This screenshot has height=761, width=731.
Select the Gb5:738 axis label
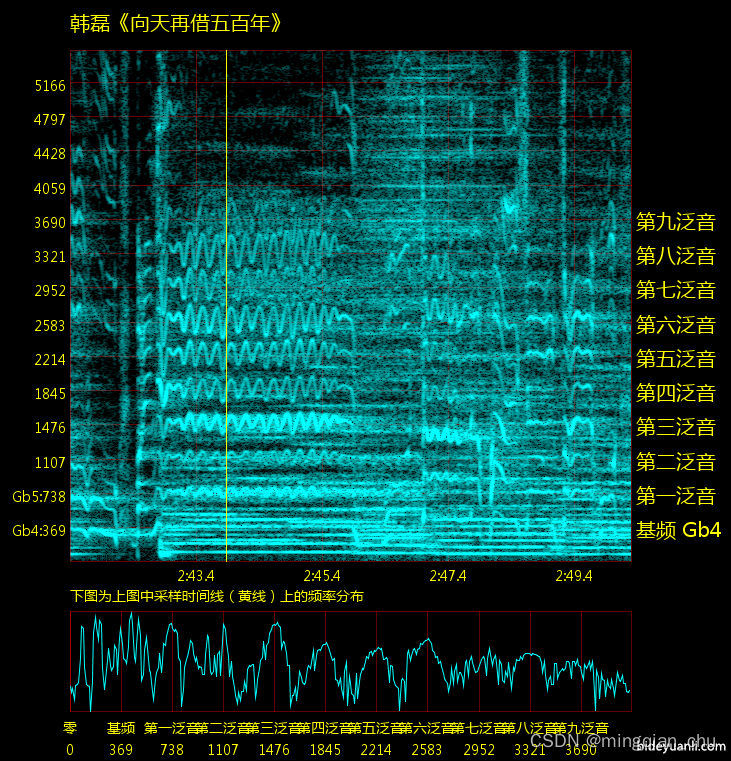[x=39, y=496]
